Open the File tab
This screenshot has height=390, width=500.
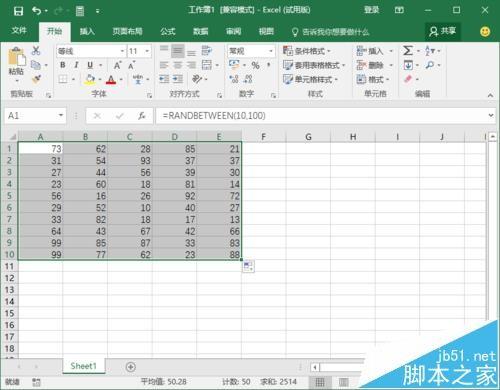(19, 31)
